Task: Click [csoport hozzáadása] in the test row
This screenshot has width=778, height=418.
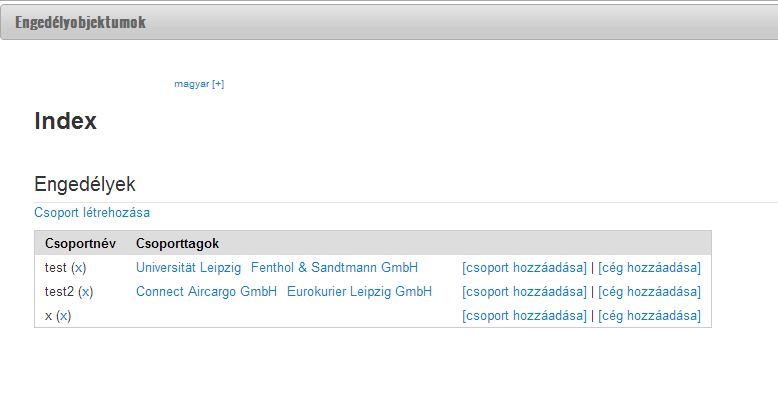Action: point(524,268)
